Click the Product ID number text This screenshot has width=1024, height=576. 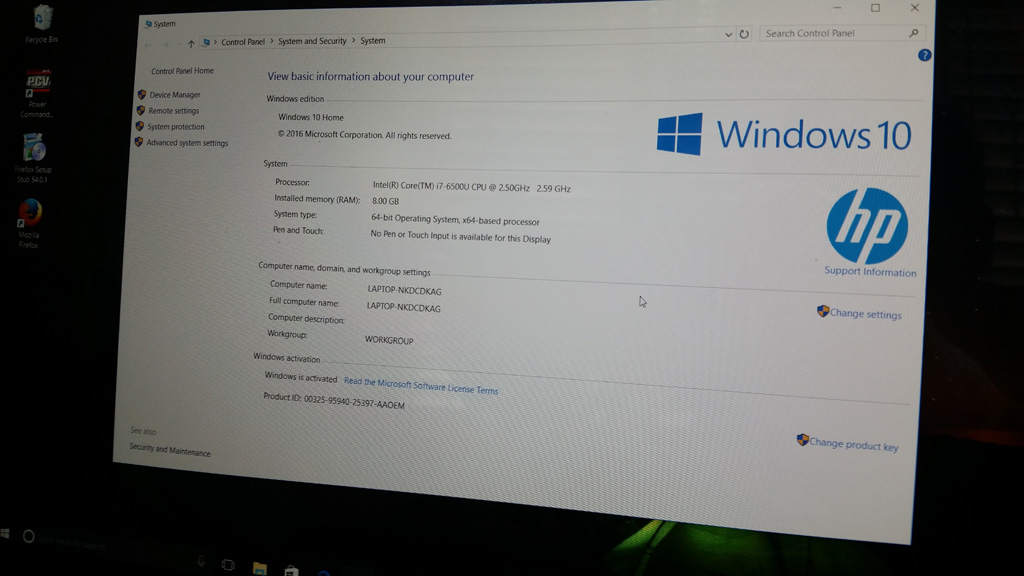(354, 402)
